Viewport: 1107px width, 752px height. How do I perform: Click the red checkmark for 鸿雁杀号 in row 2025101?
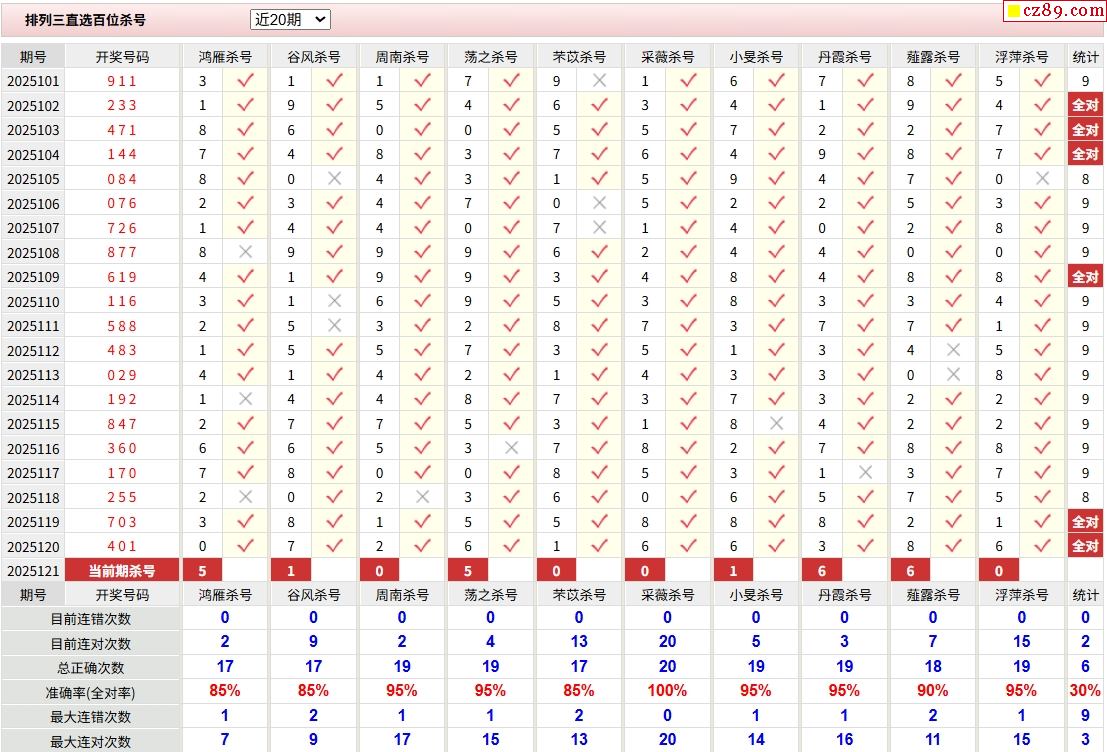pyautogui.click(x=246, y=80)
